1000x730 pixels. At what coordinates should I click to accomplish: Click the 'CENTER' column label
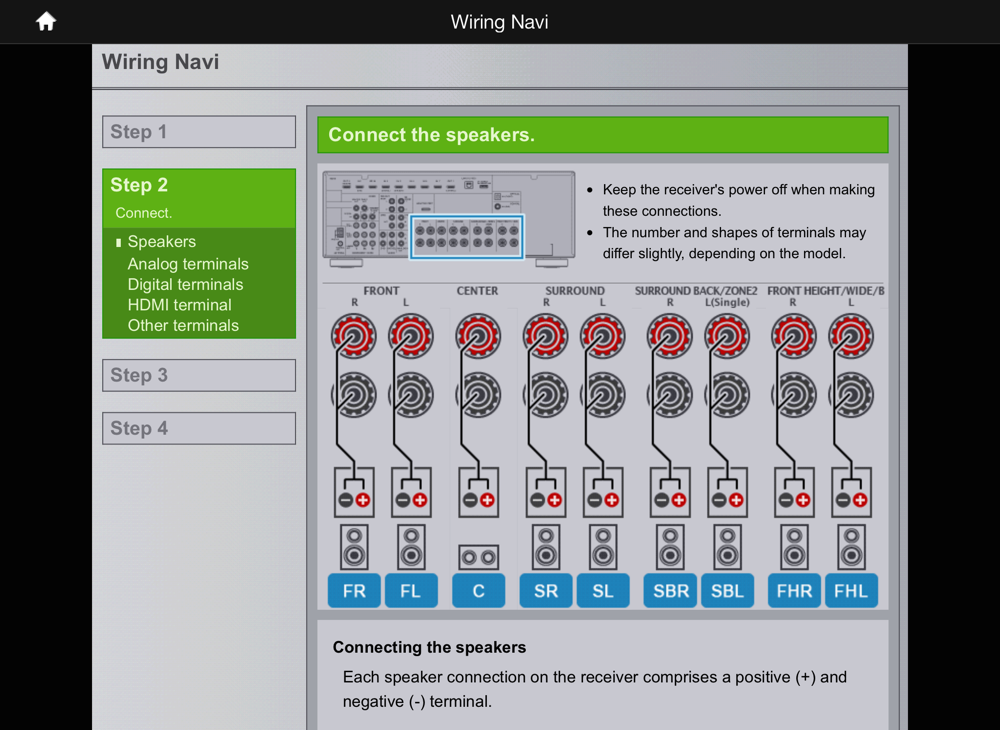coord(477,291)
